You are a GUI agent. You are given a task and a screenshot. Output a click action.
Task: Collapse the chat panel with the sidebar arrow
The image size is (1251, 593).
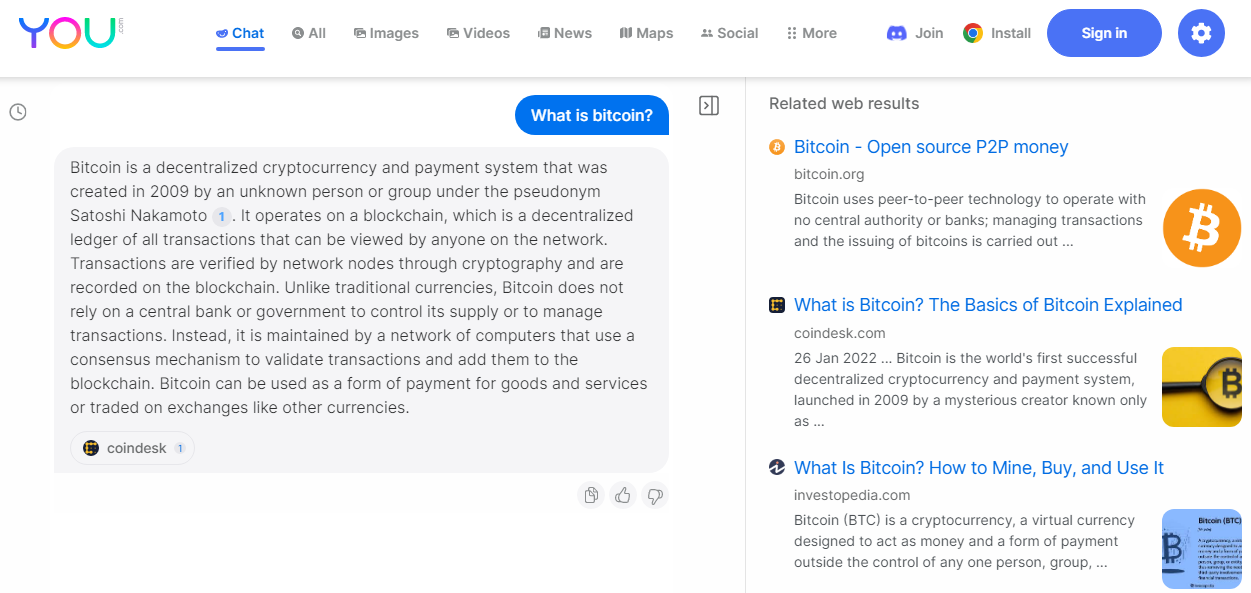pyautogui.click(x=709, y=105)
